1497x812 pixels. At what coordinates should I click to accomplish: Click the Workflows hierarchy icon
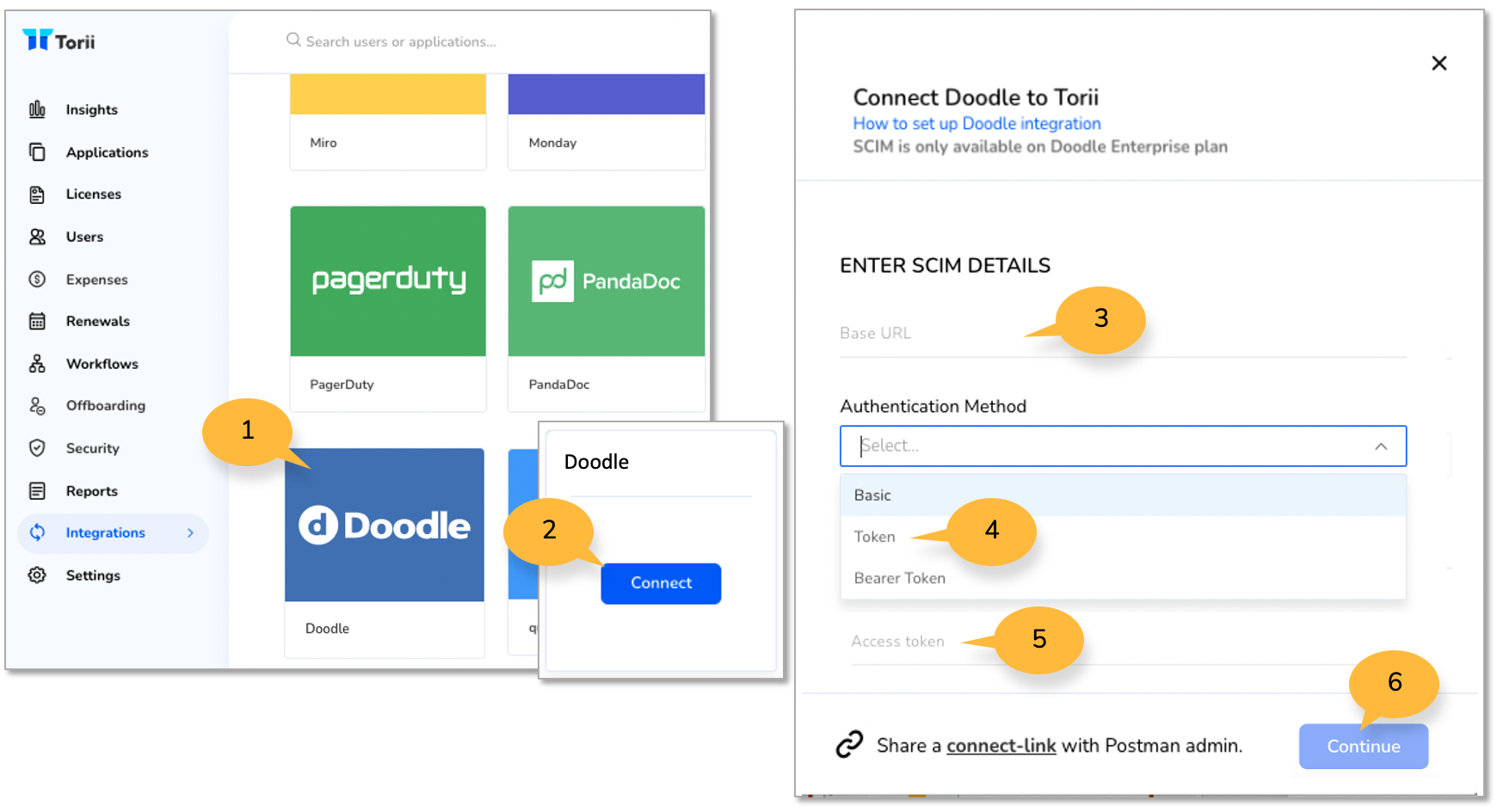[37, 363]
